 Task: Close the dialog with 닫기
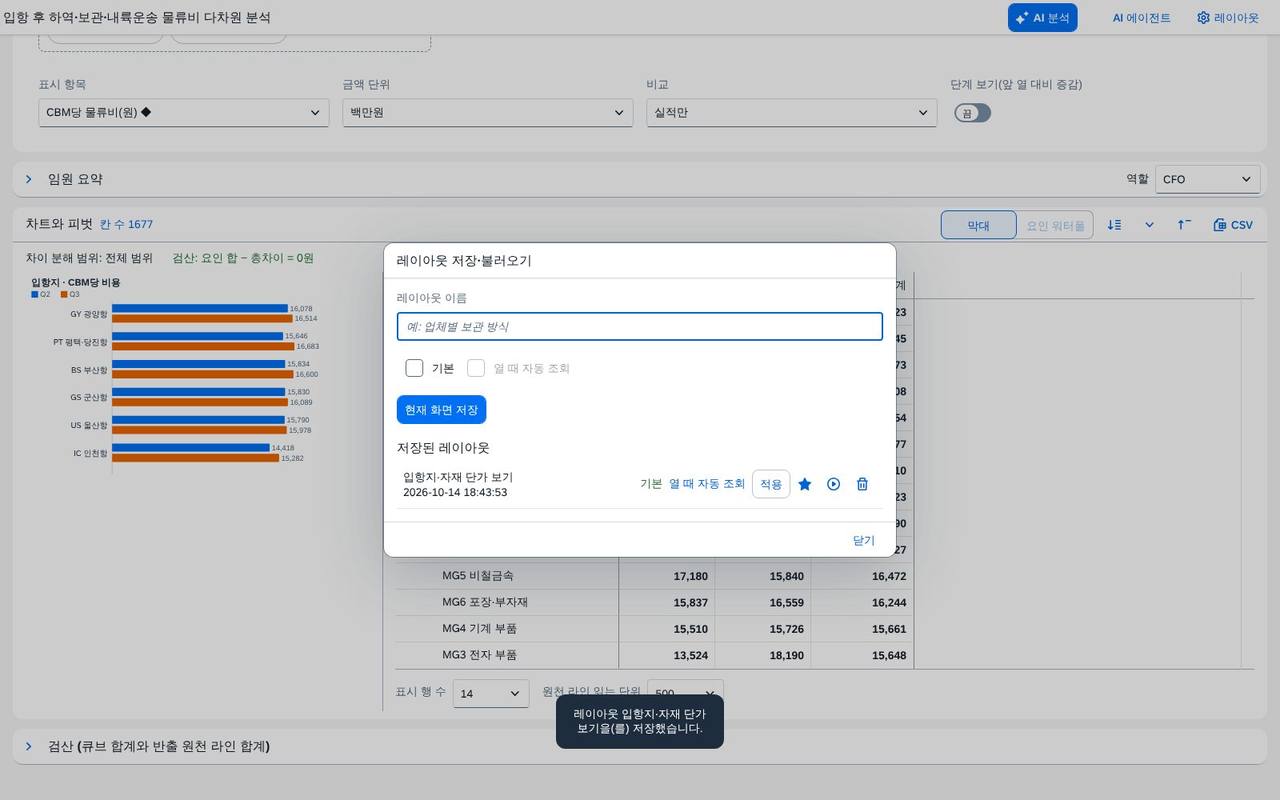point(864,540)
